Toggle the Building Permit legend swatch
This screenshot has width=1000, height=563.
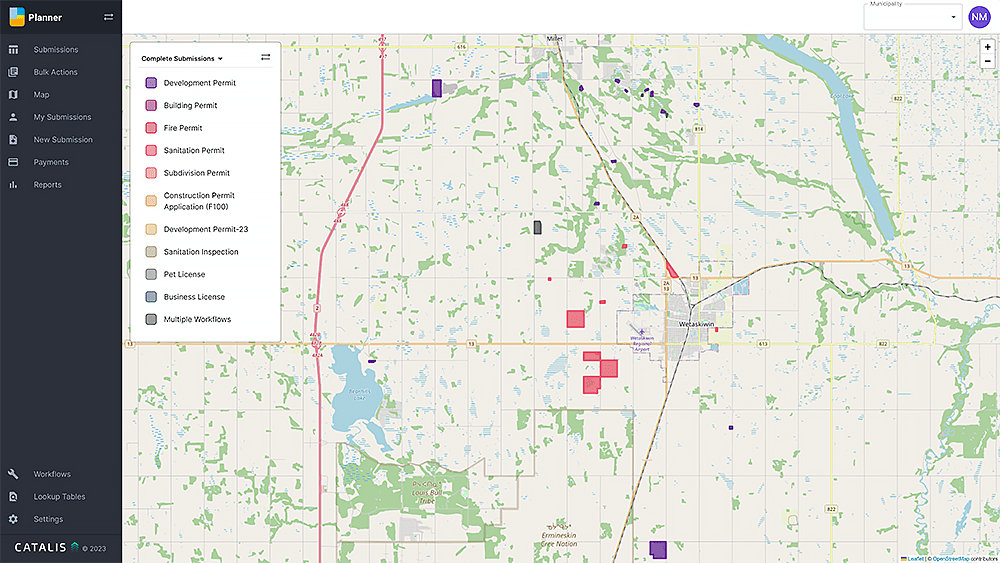point(151,105)
